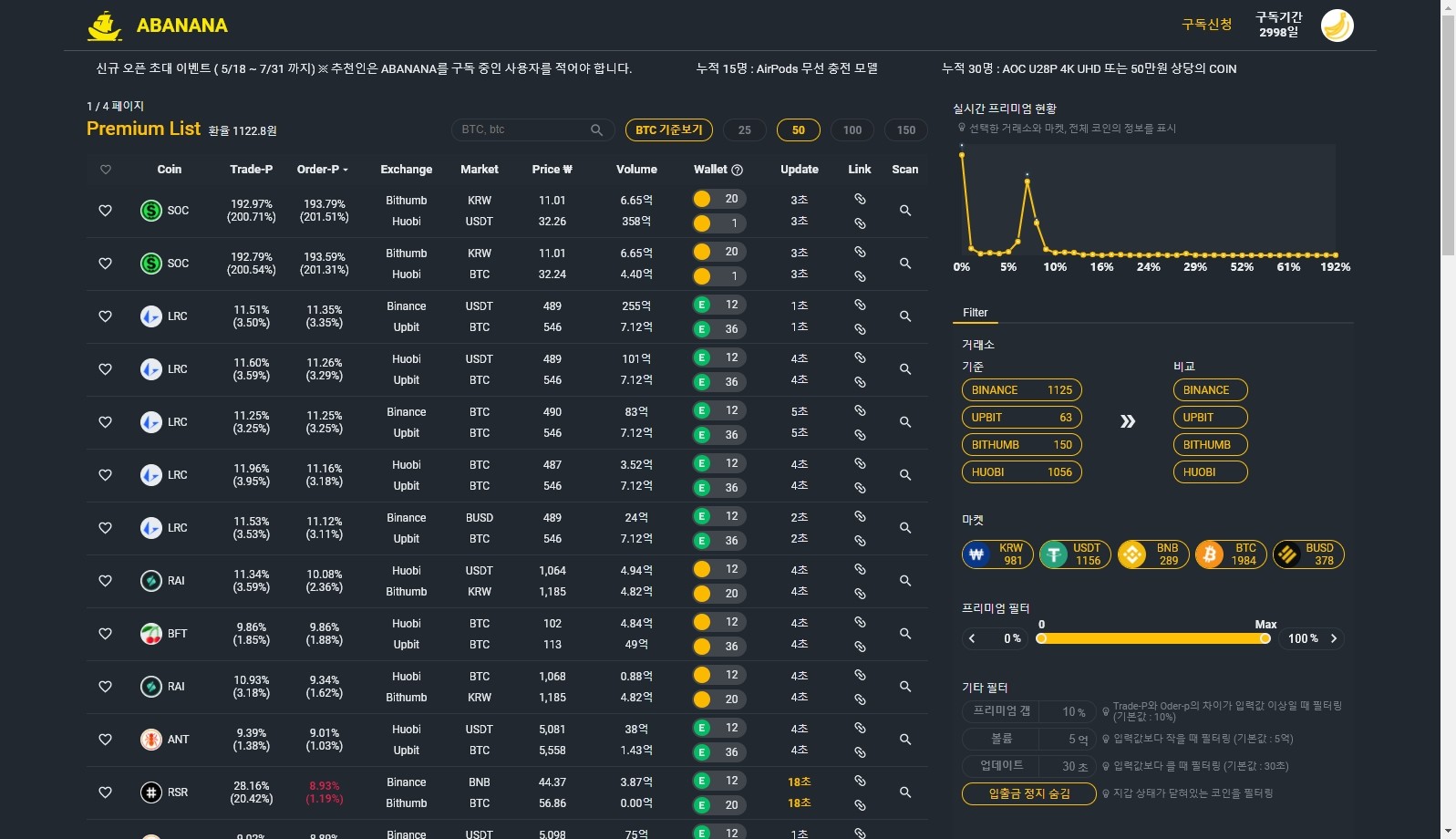Decrease premium filter with left chevron
The width and height of the screenshot is (1456, 839).
pos(972,638)
